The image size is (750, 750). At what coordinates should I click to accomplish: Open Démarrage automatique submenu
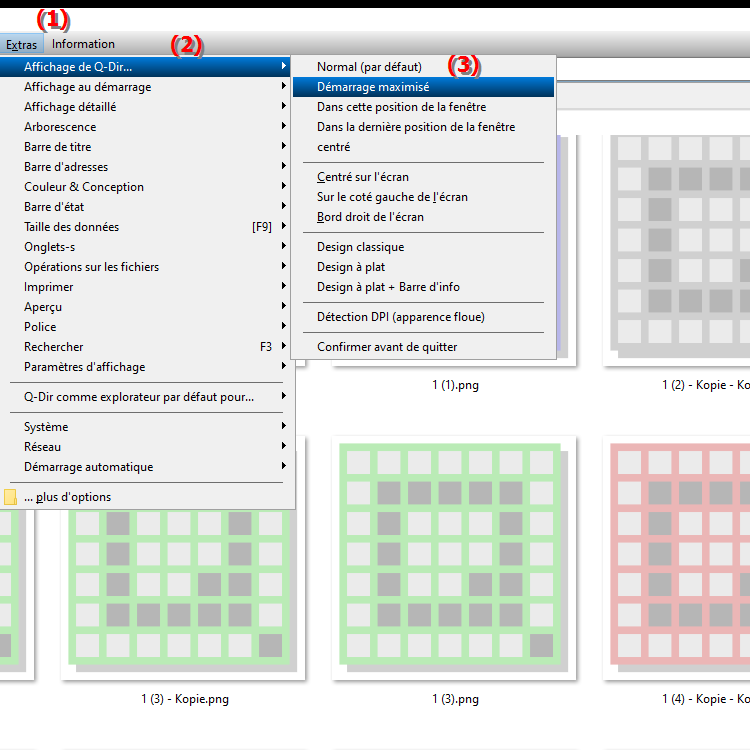[x=145, y=467]
